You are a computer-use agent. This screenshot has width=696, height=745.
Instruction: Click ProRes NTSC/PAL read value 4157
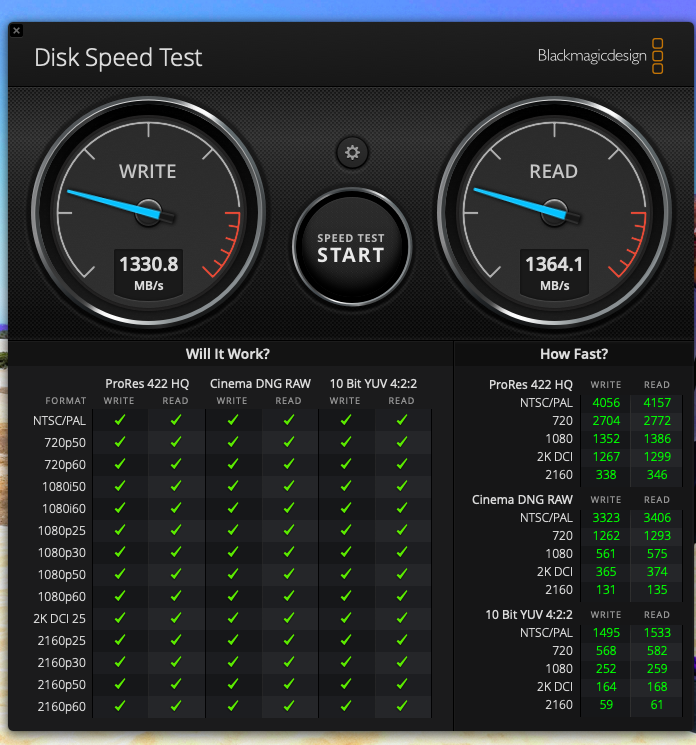tap(657, 403)
